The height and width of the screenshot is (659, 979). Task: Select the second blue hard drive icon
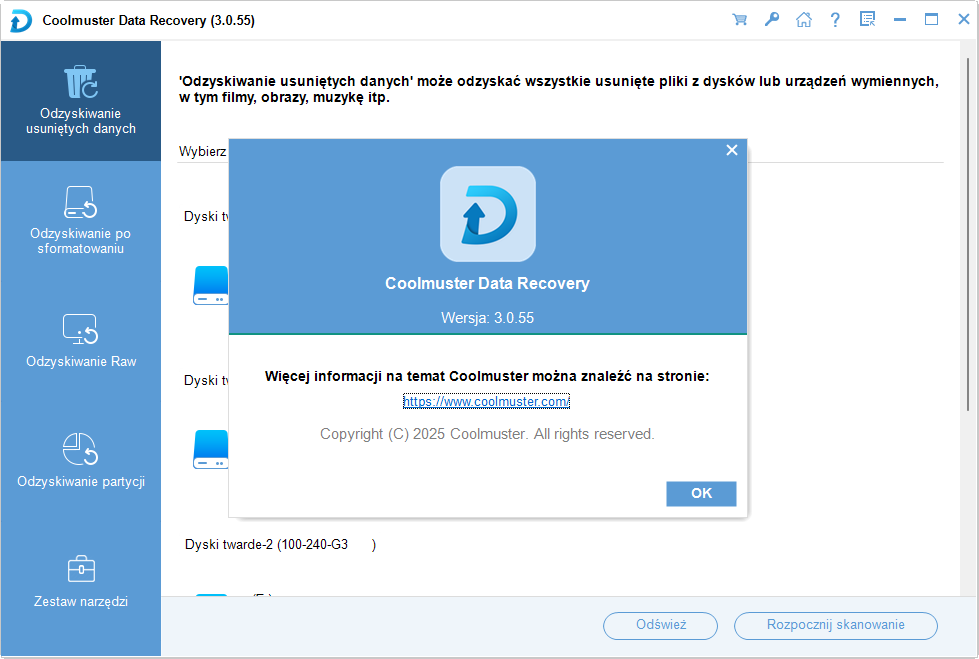[211, 449]
